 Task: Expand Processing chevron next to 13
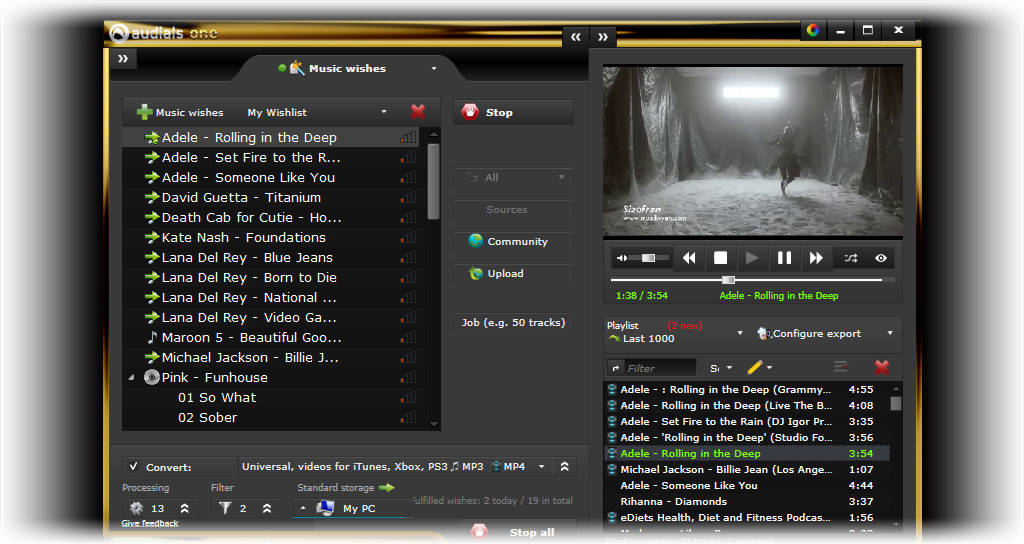pos(185,508)
